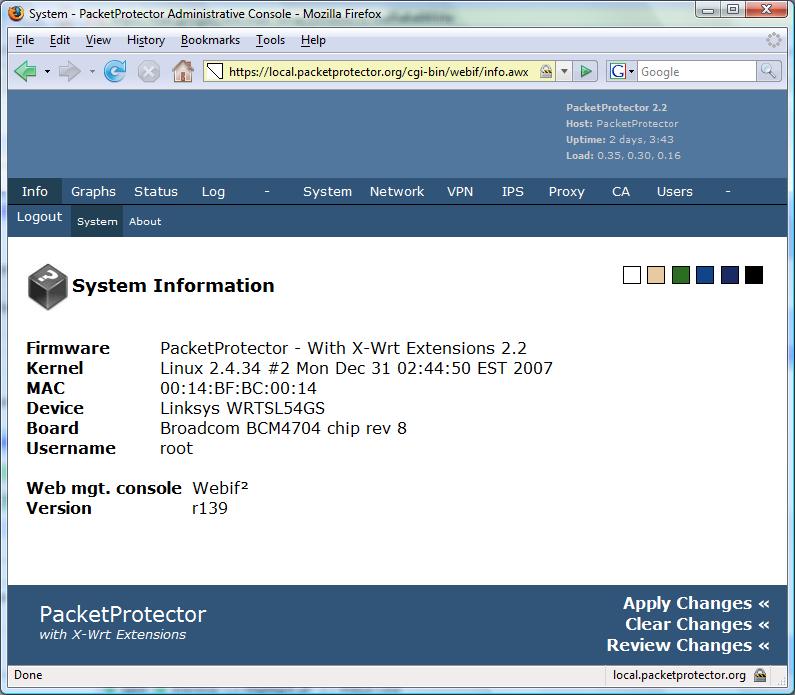Open the Back history dropdown arrow
Image resolution: width=795 pixels, height=695 pixels.
(x=47, y=71)
